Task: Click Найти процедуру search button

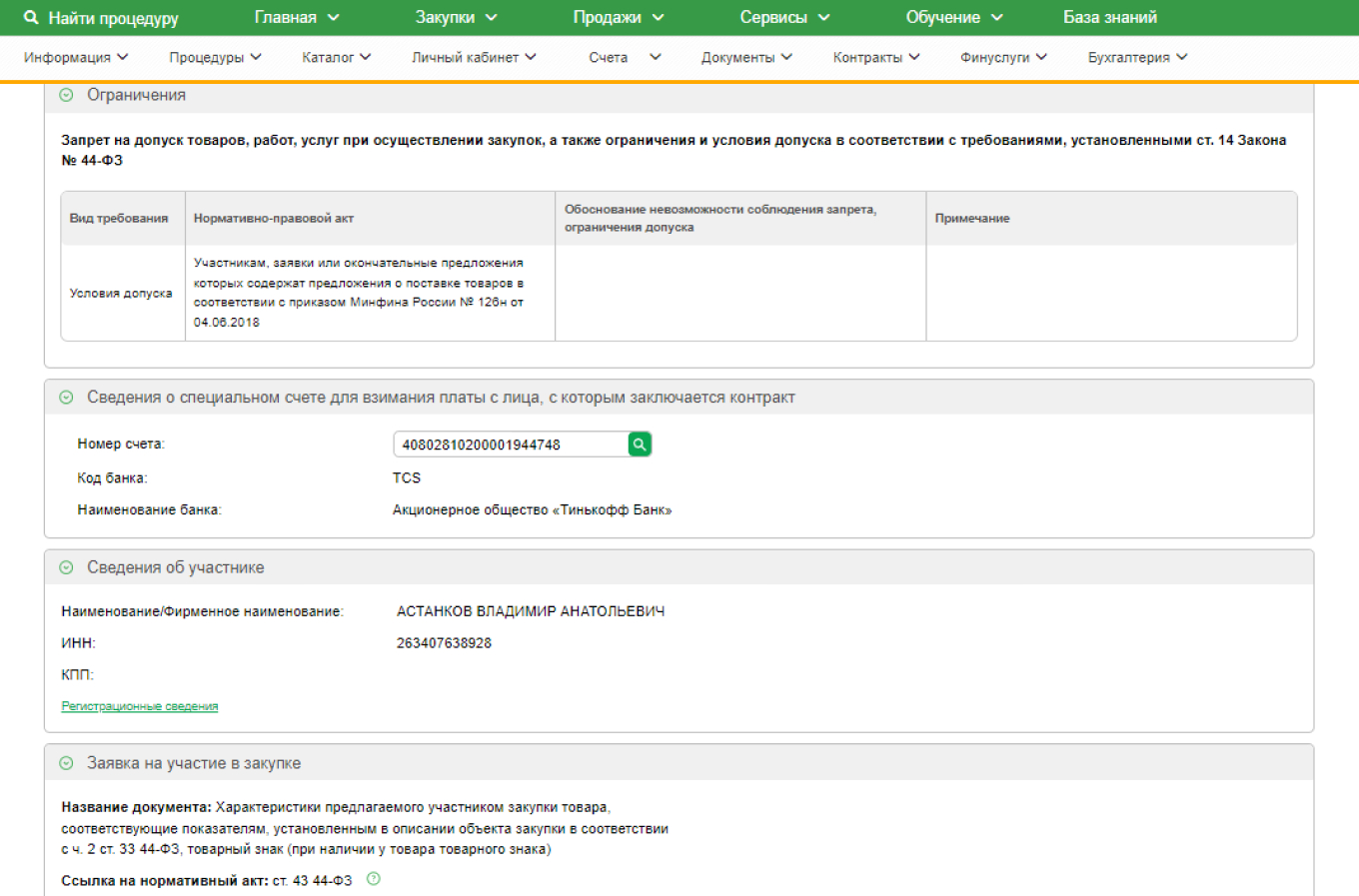Action: coord(113,18)
